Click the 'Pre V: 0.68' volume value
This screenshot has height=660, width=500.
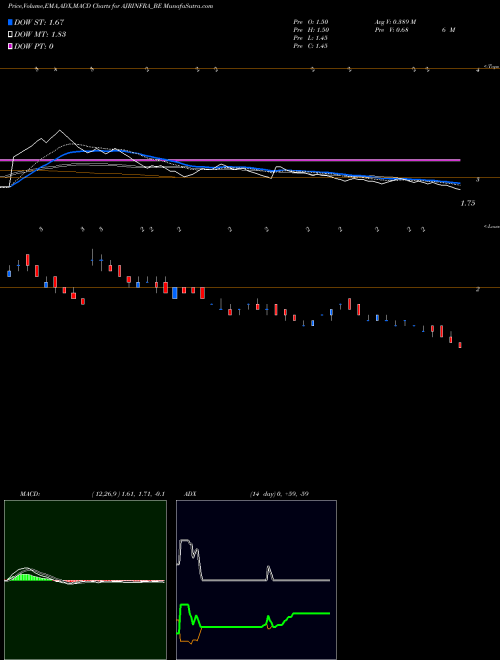tap(391, 30)
